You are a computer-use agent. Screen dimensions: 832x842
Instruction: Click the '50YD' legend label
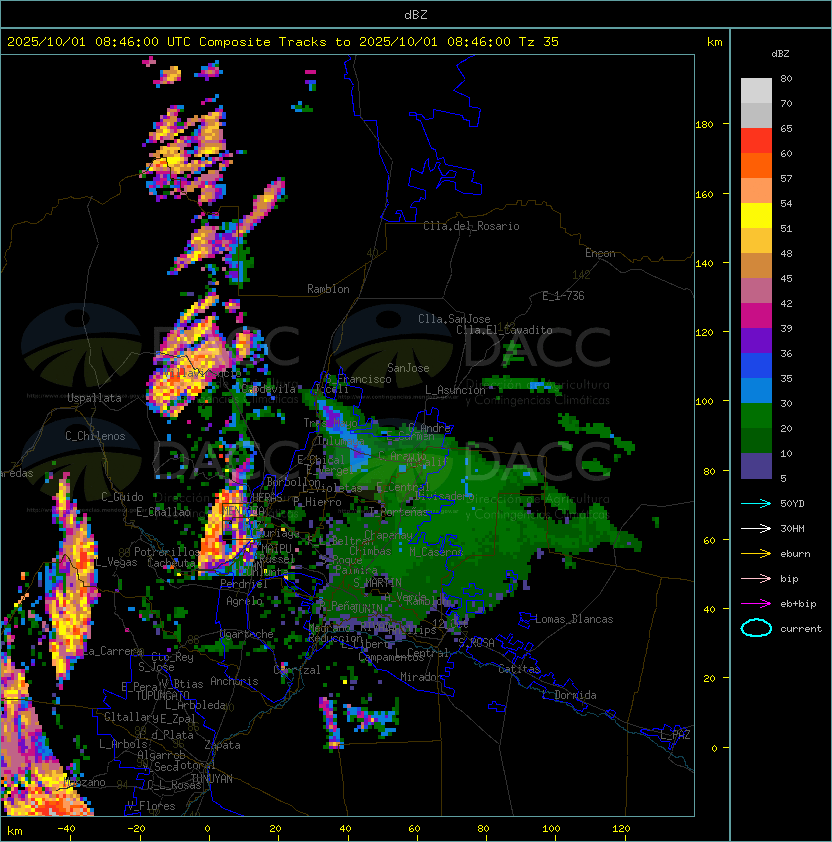coord(792,503)
